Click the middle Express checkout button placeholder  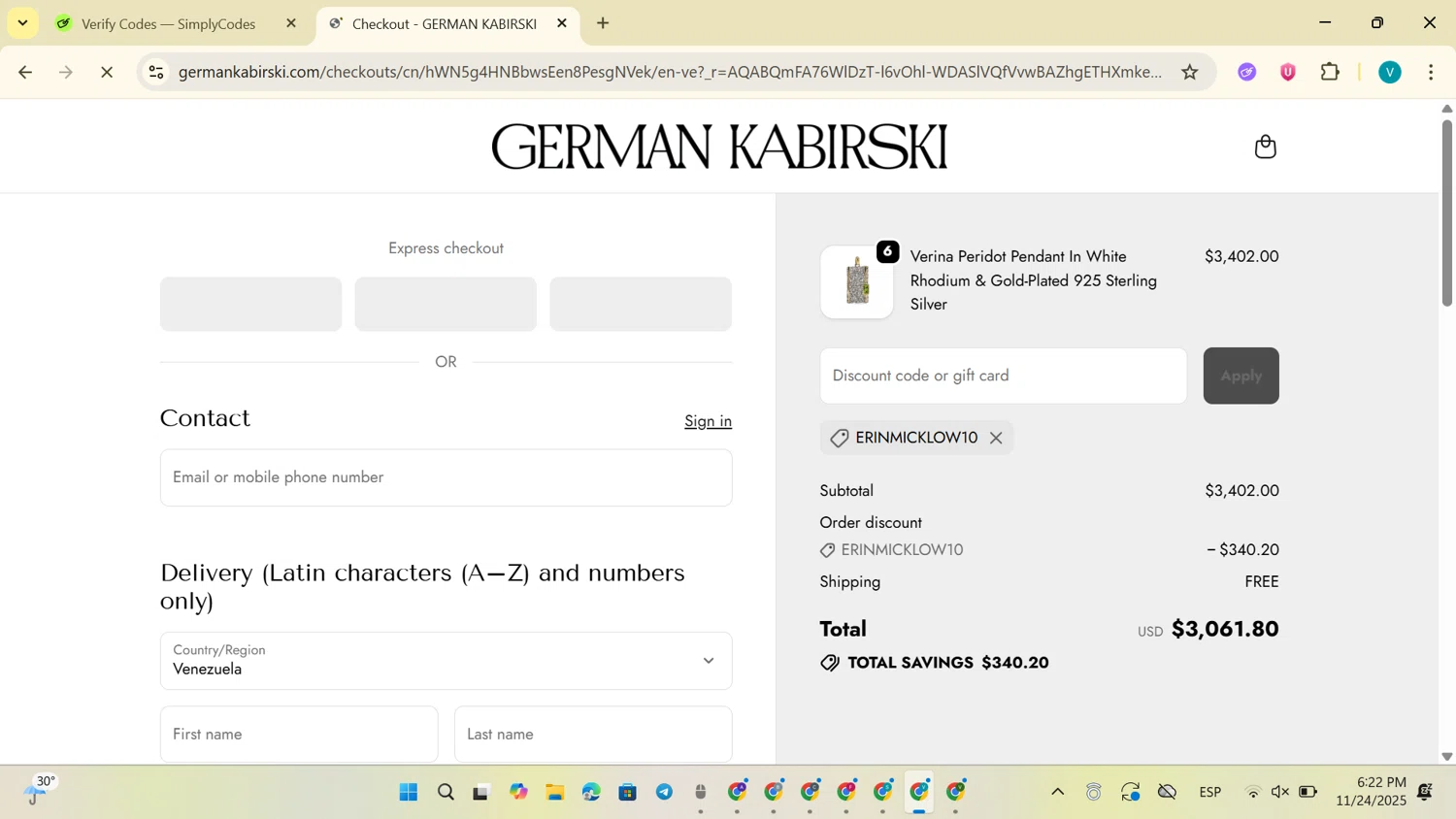446,304
